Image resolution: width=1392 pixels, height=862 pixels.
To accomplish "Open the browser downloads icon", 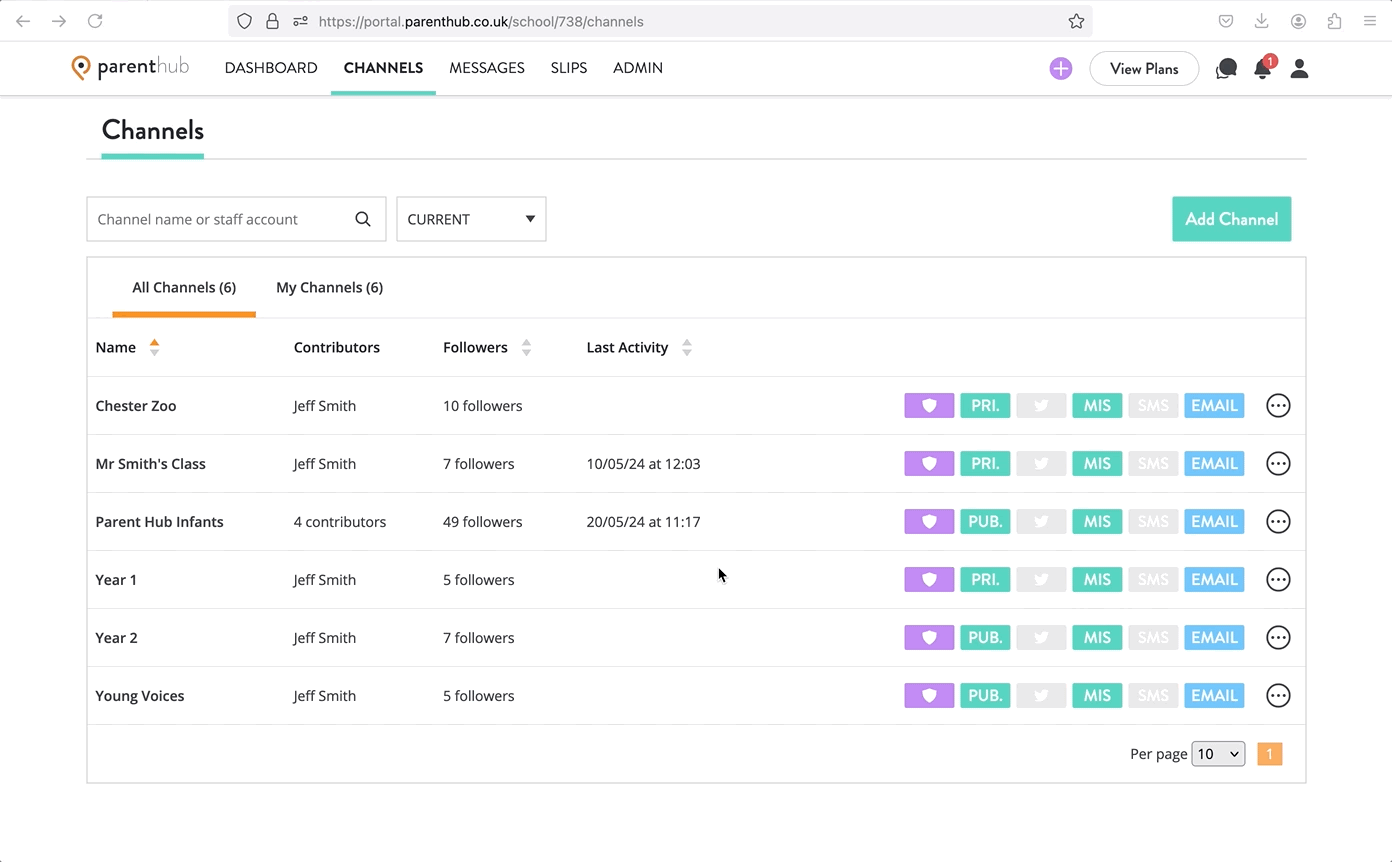I will click(x=1262, y=21).
